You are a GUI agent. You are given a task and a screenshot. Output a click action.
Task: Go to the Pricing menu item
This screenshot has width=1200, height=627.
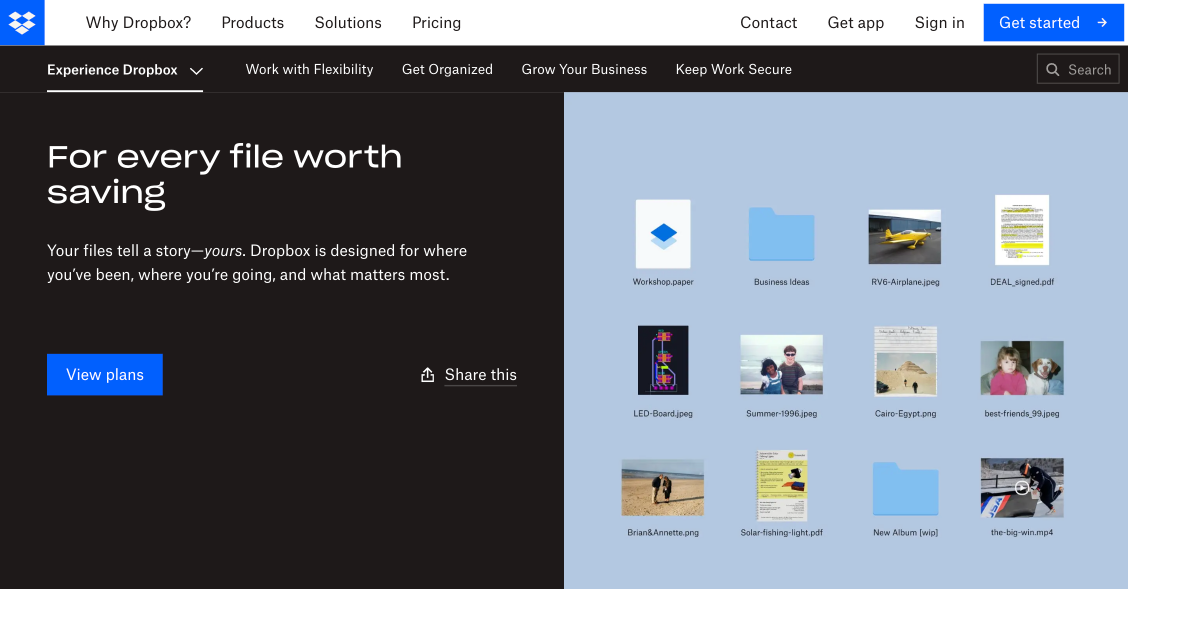(436, 22)
